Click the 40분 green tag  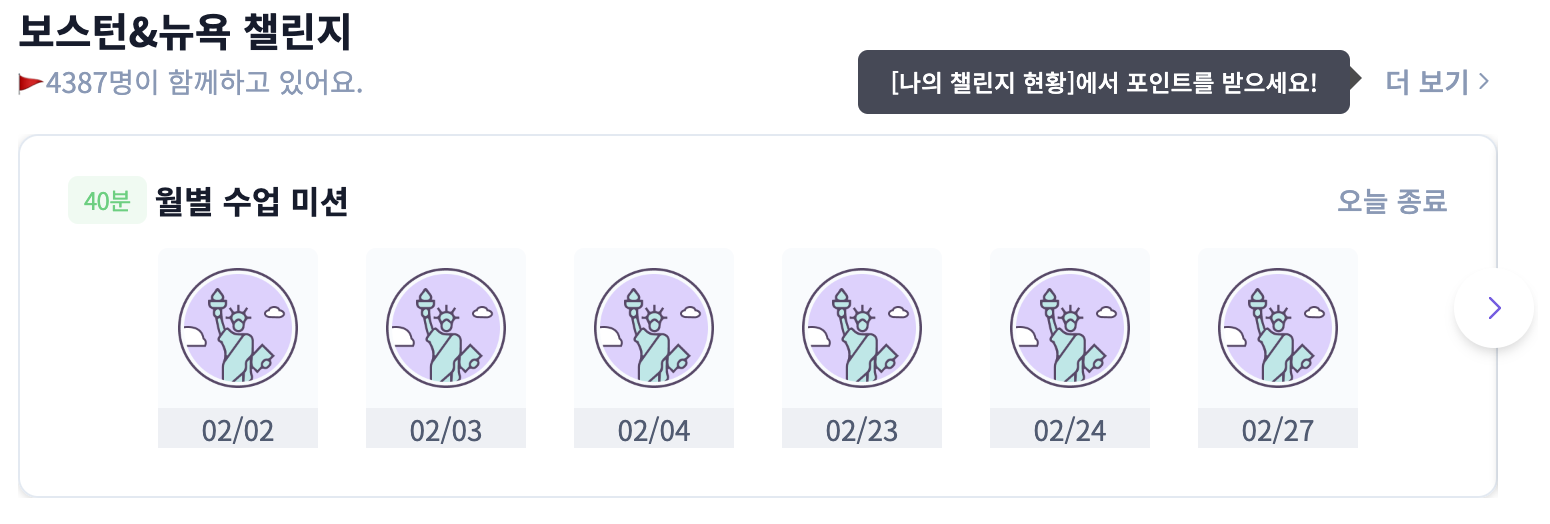point(107,201)
